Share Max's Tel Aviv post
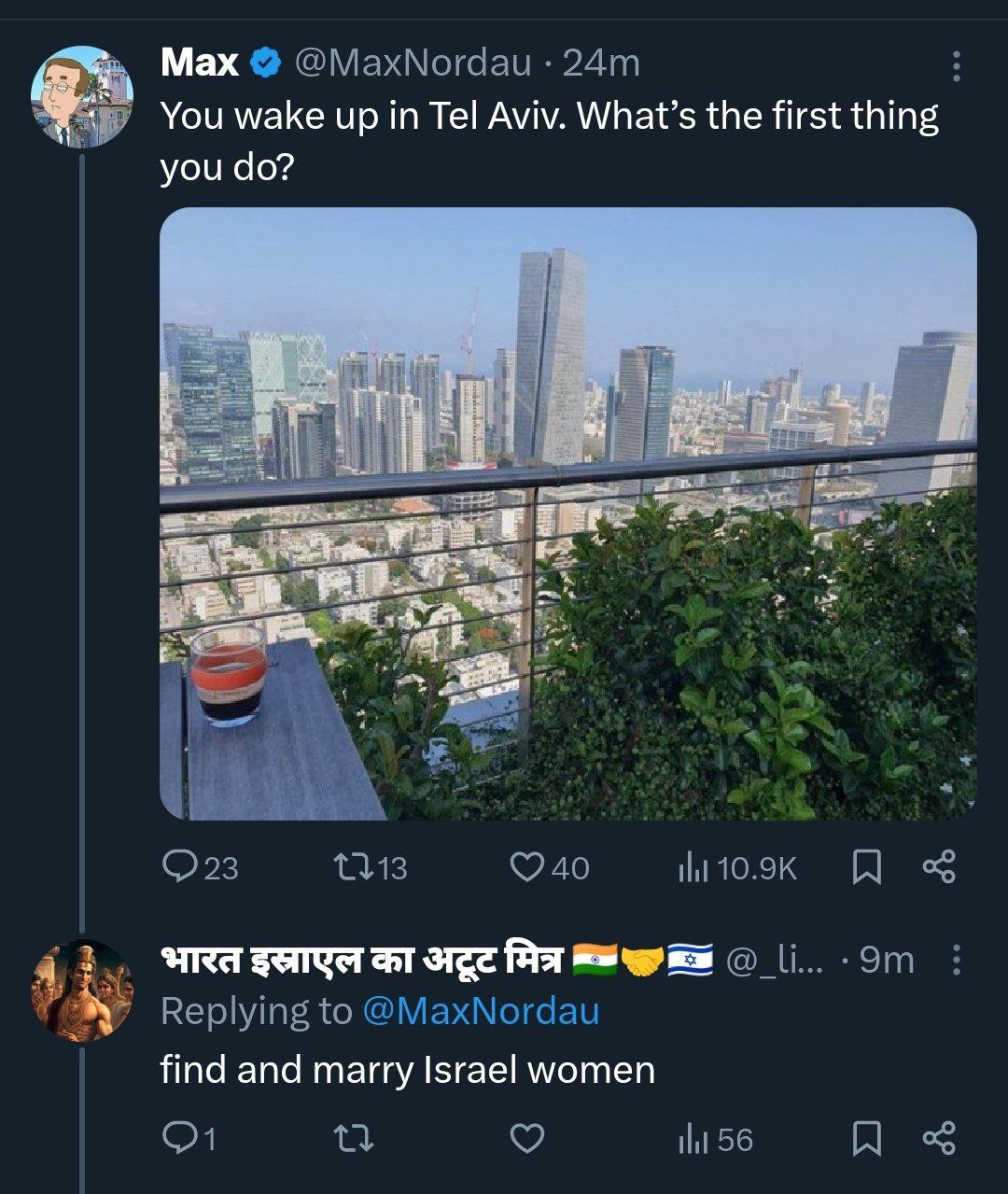The width and height of the screenshot is (1008, 1194). (938, 867)
